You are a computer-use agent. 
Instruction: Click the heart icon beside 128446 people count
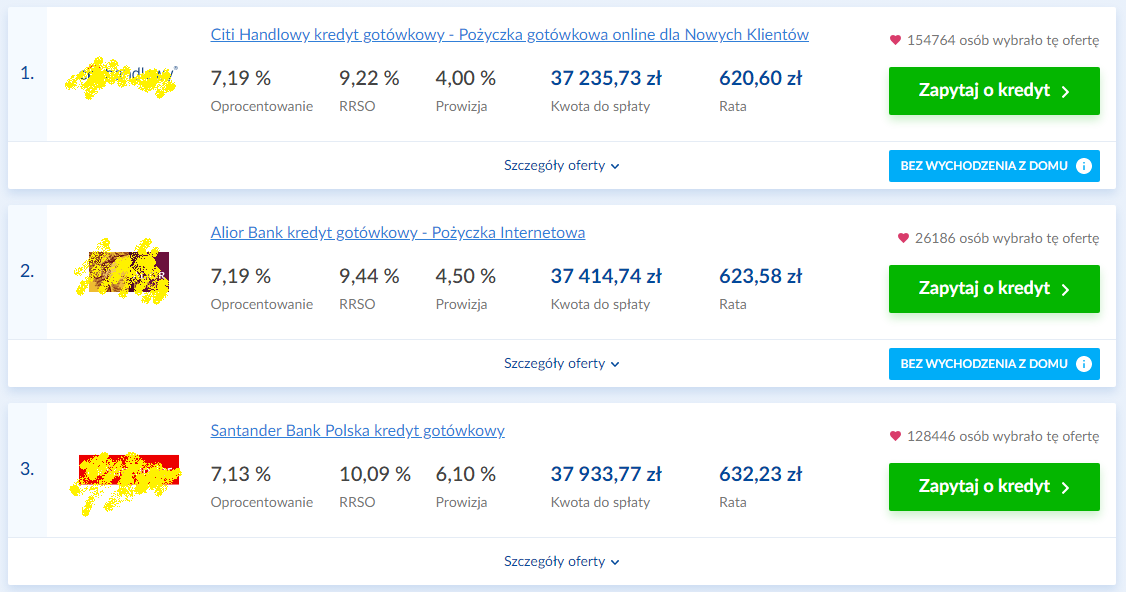point(895,437)
